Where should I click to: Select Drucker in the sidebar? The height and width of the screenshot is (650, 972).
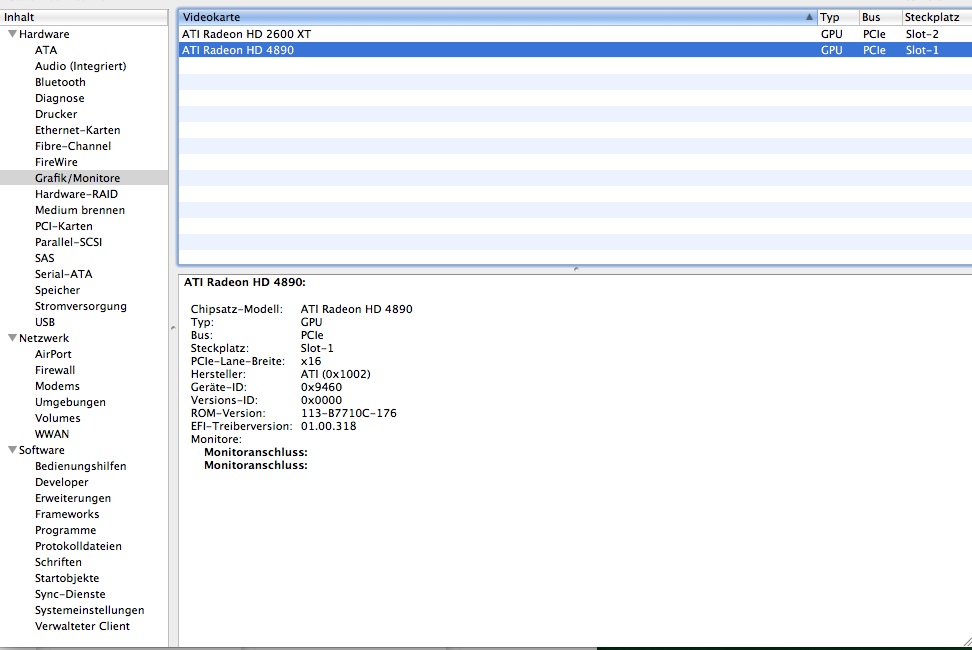[56, 114]
